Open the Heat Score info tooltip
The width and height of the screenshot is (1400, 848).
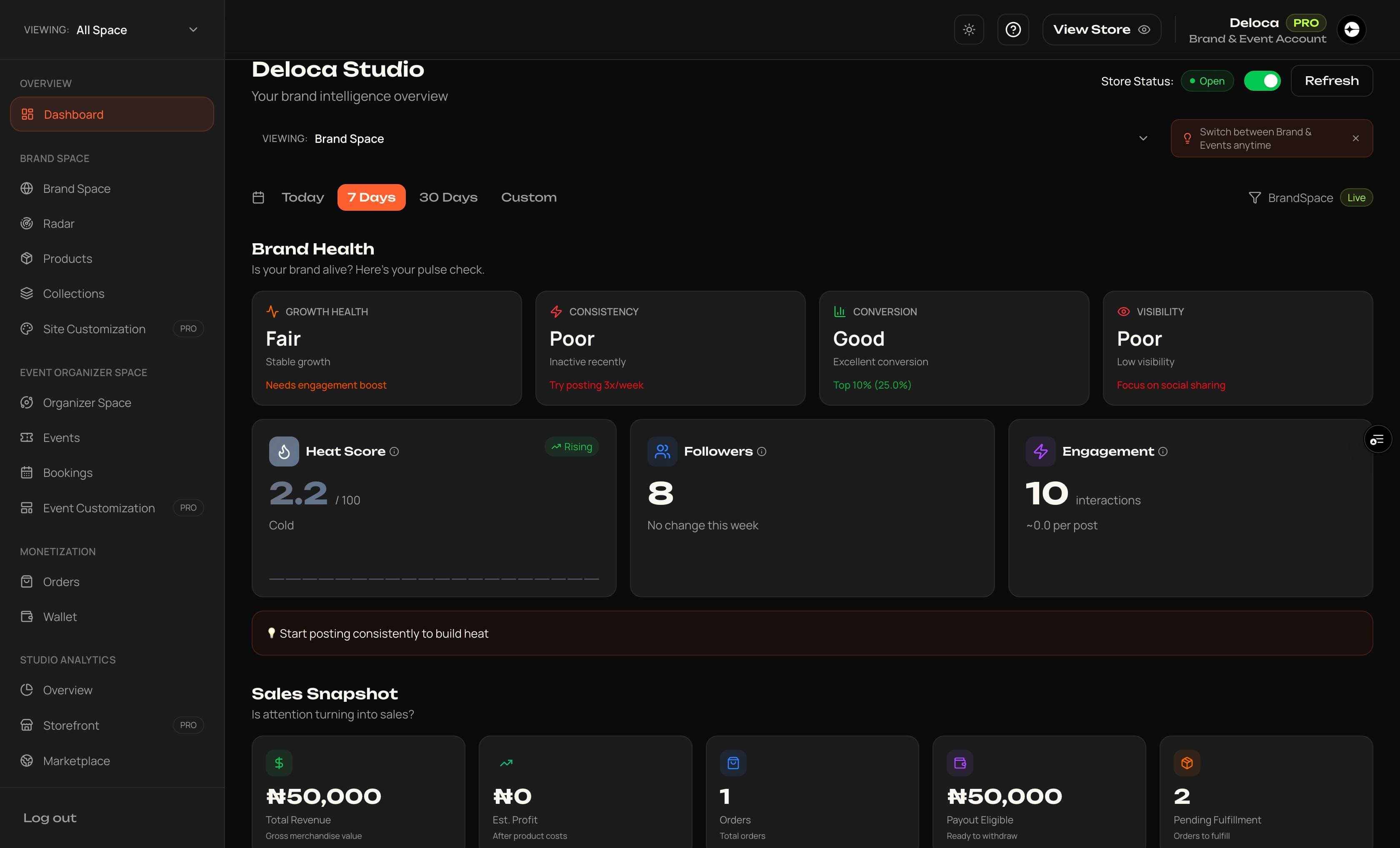(x=395, y=451)
